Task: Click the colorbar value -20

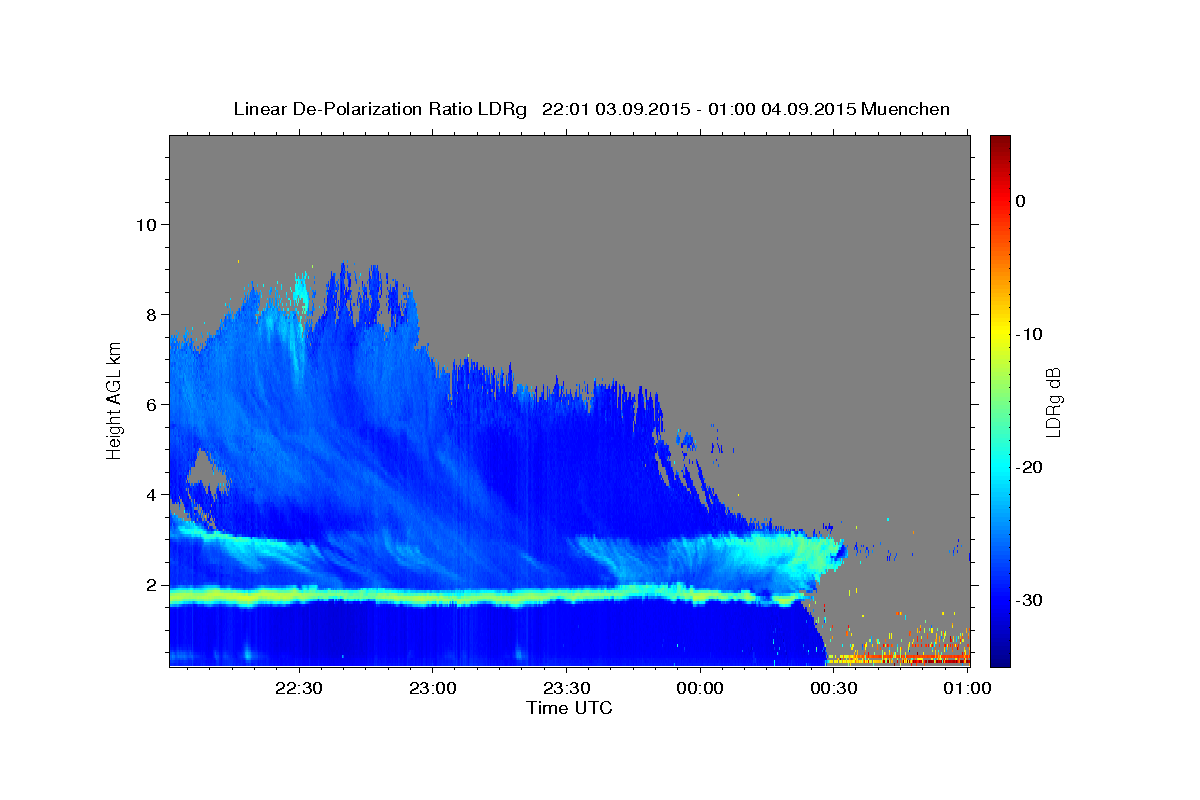Action: 1030,467
